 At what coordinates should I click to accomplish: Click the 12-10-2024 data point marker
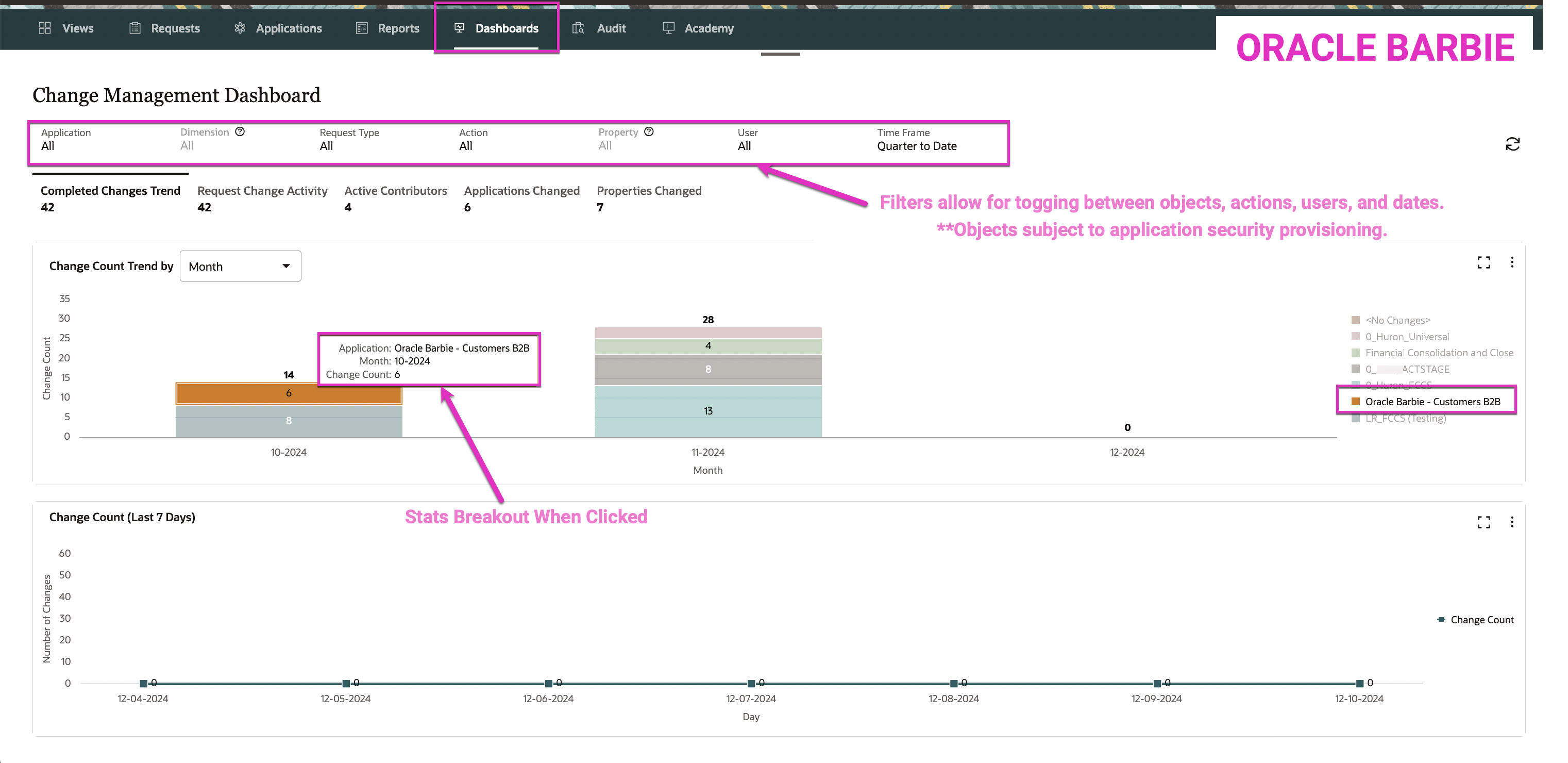1359,683
